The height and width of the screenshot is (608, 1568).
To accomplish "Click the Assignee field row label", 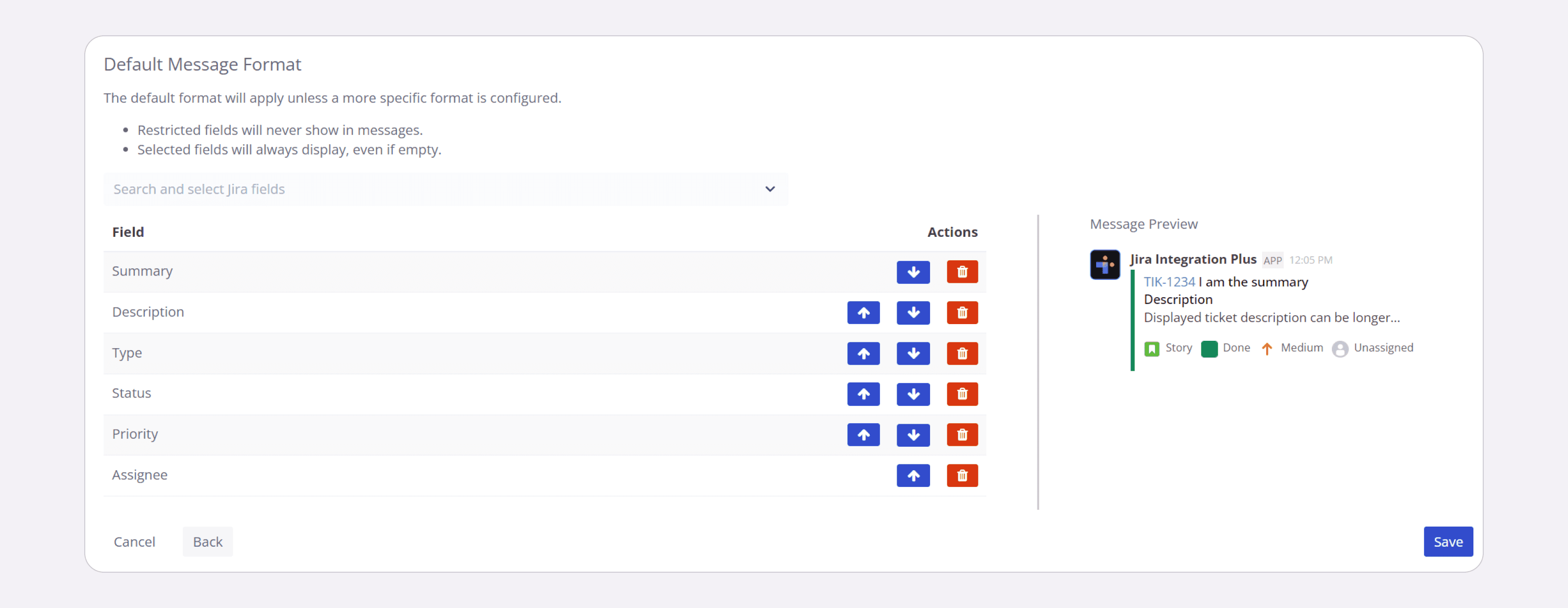I will 139,475.
